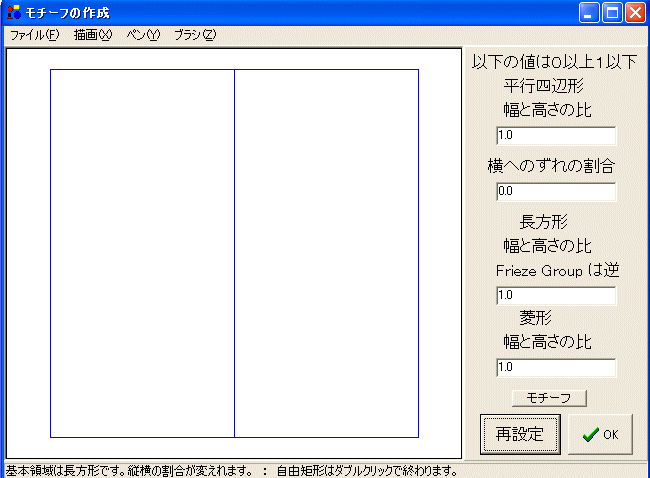650x478 pixels.
Task: Click the 再設定 reset button
Action: 520,434
